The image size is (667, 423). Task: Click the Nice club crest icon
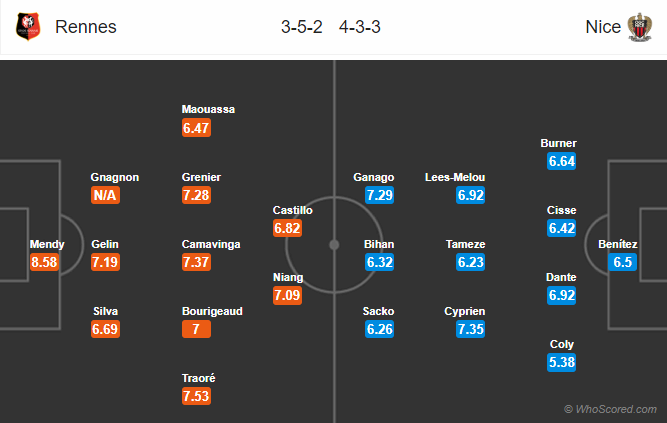[639, 27]
